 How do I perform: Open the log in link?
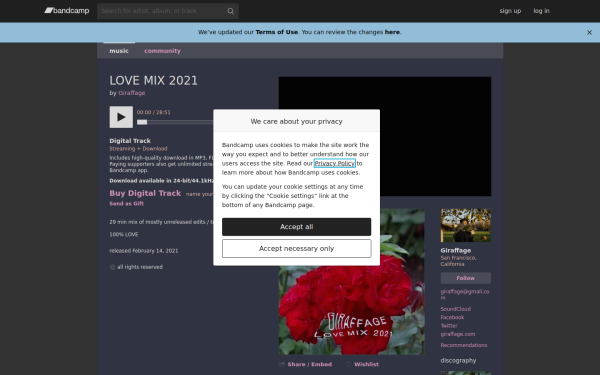[x=541, y=11]
